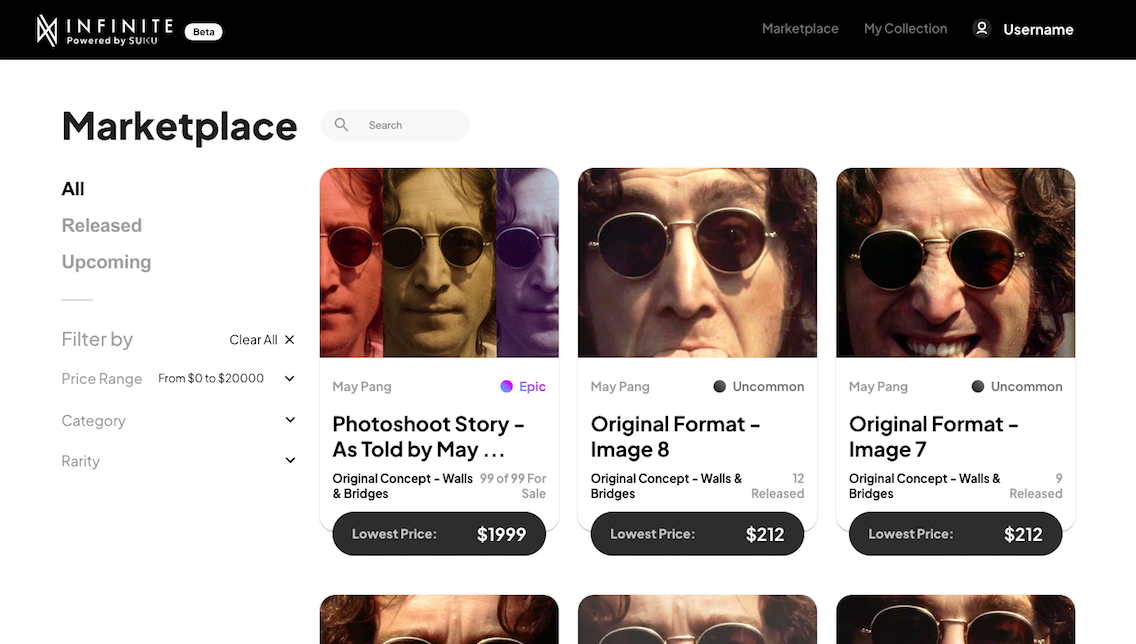Click the Uncommon dot on Image 7 card

pos(977,387)
